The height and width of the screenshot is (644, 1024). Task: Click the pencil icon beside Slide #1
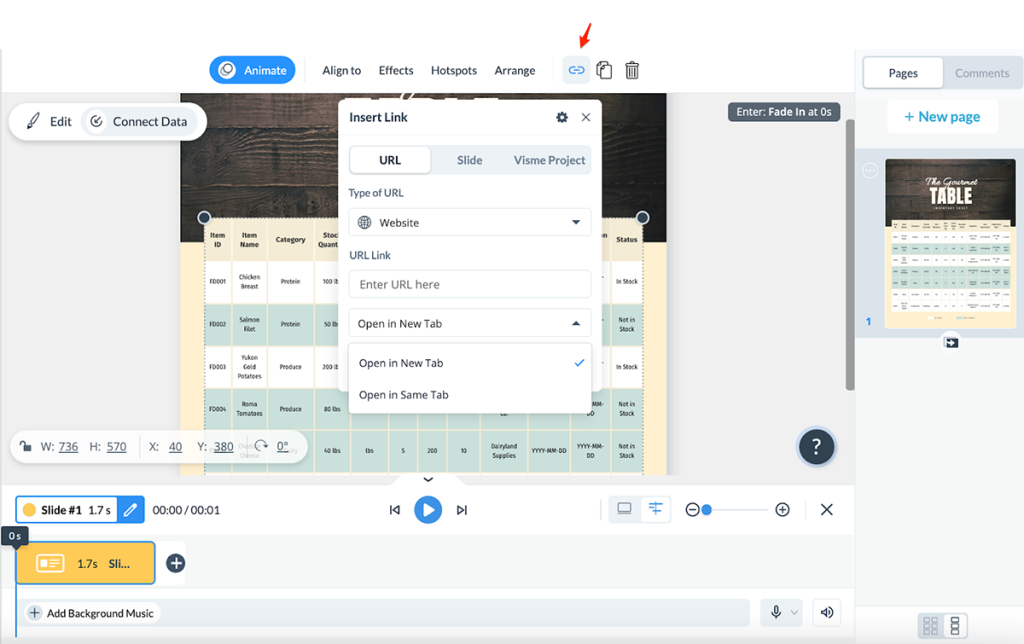click(130, 510)
